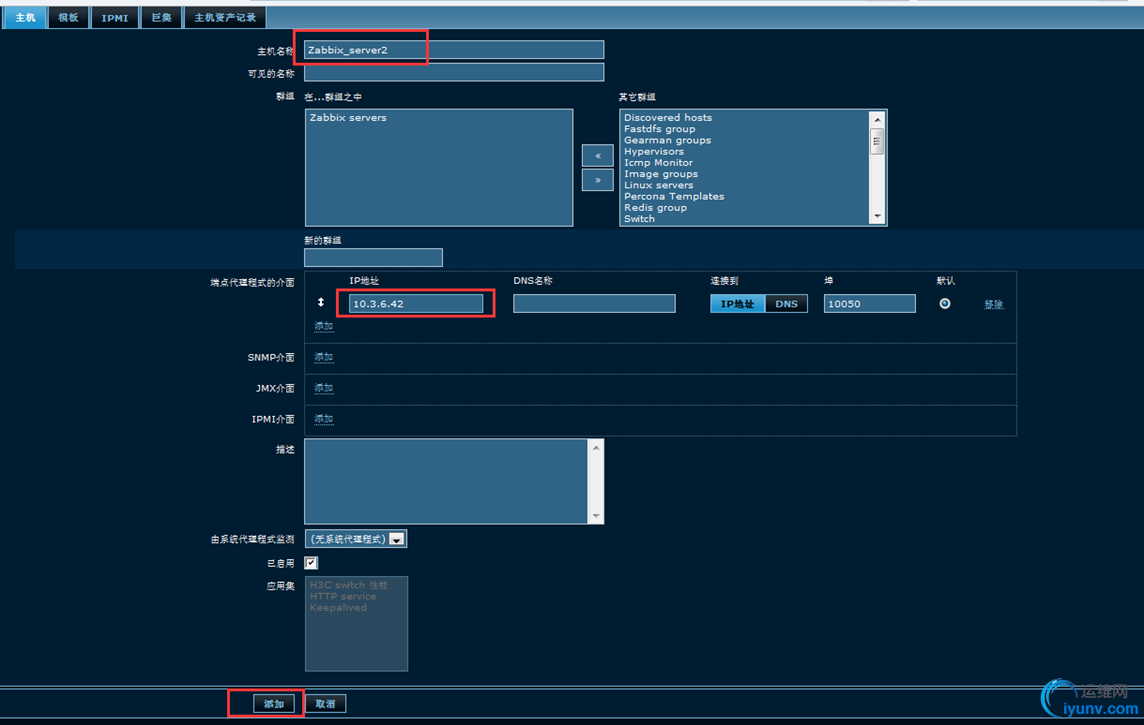Viewport: 1144px width, 725px height.
Task: Switch to the 巨集 tab
Action: [161, 18]
